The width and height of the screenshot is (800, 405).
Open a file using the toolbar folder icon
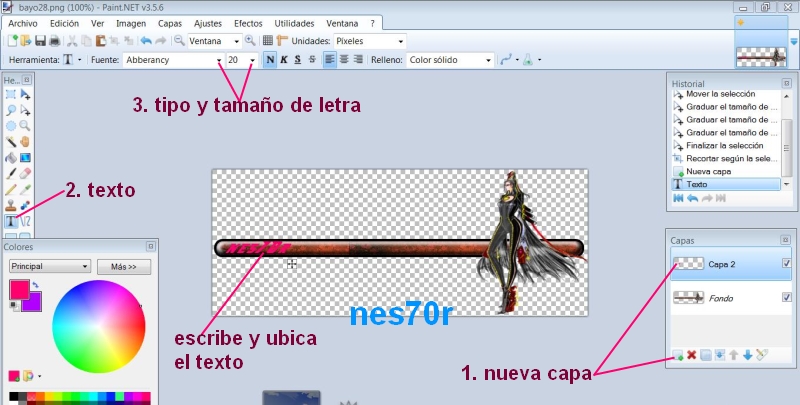click(x=26, y=41)
